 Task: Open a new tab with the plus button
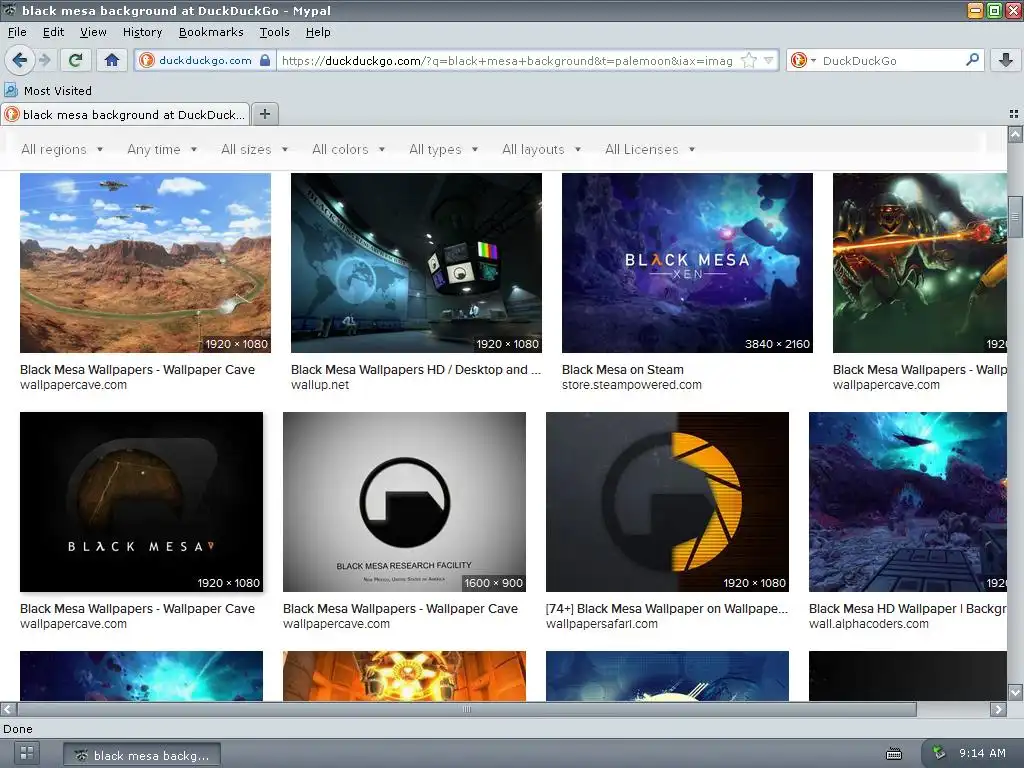tap(264, 114)
